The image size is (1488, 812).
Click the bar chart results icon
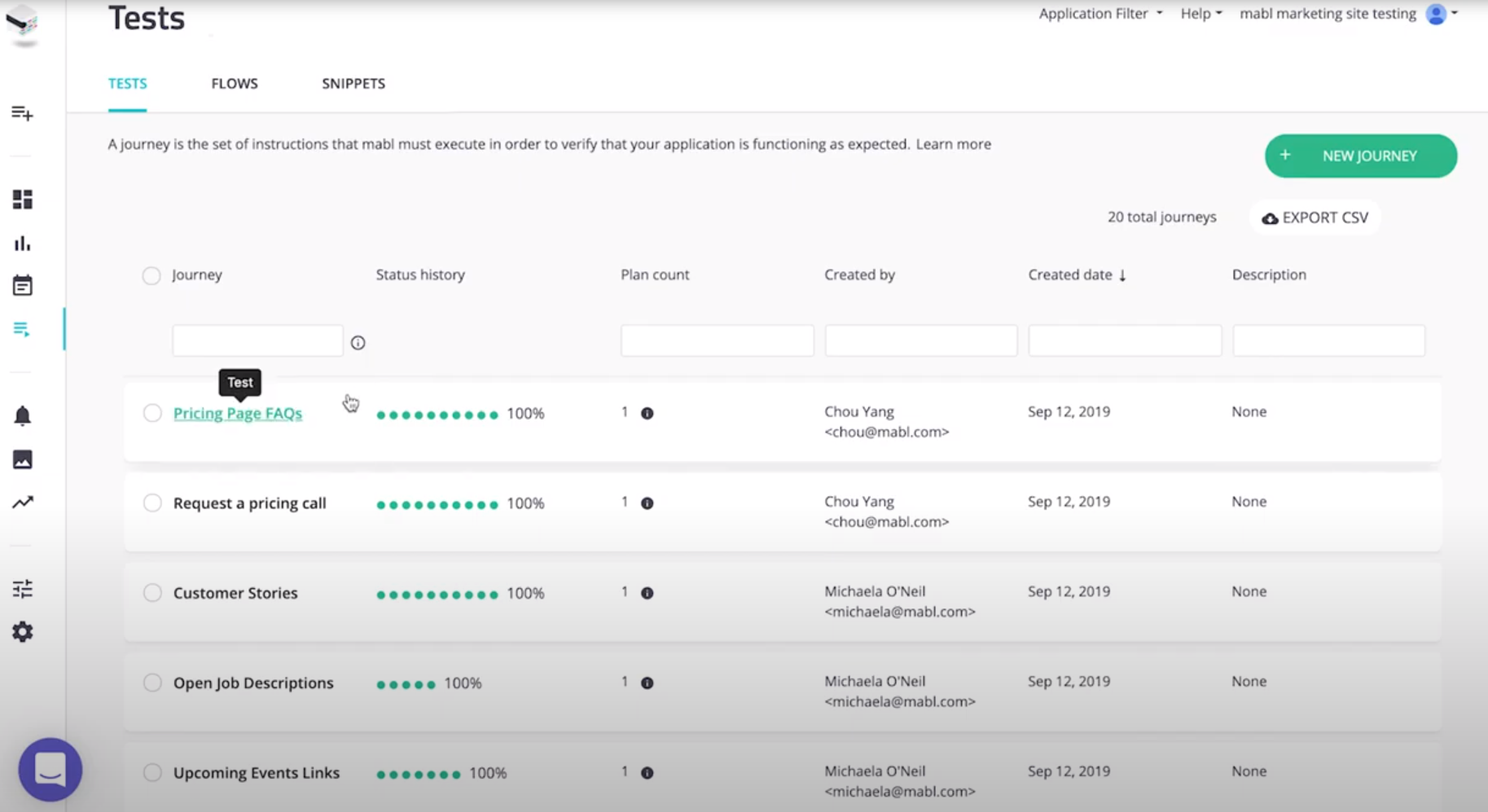(23, 244)
